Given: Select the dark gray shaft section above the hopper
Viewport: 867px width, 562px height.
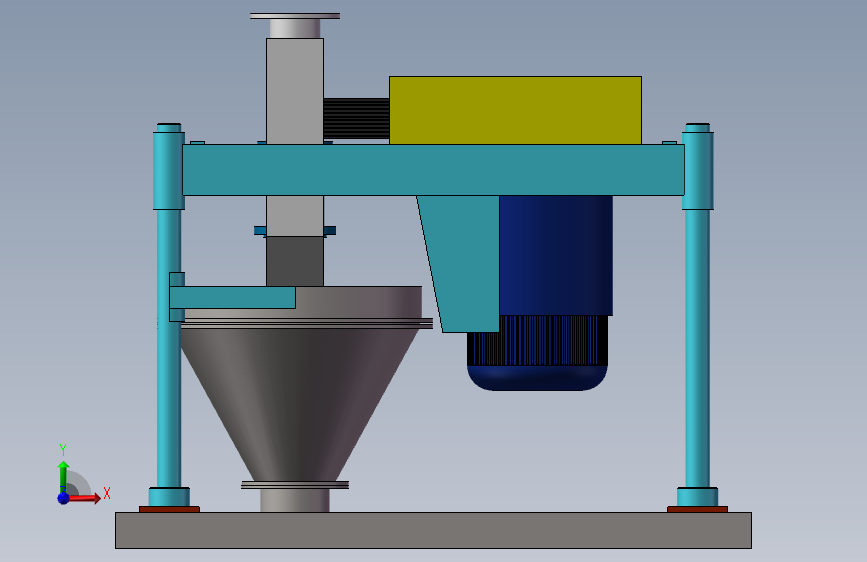Looking at the screenshot, I should pyautogui.click(x=295, y=261).
